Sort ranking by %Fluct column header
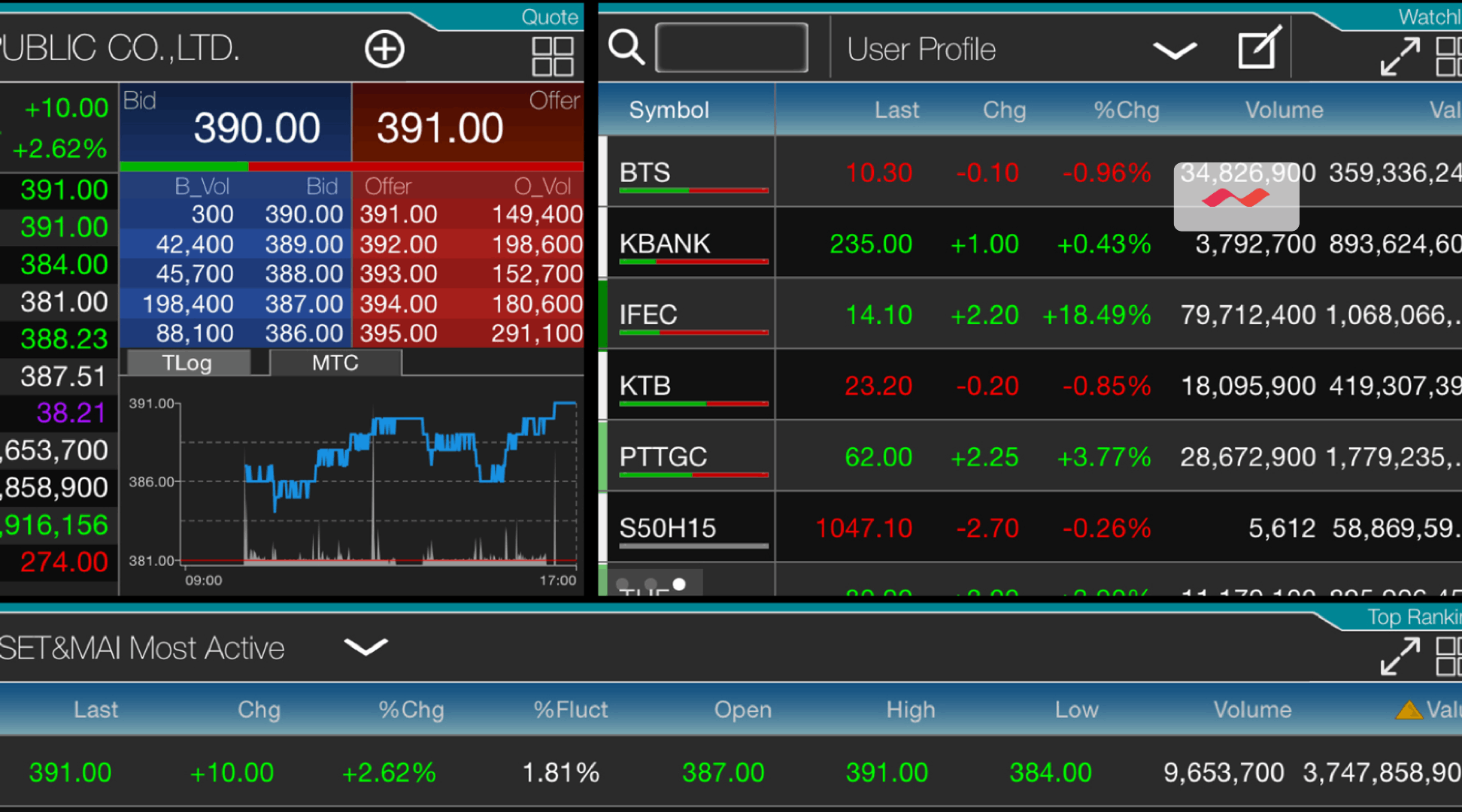 pyautogui.click(x=571, y=710)
